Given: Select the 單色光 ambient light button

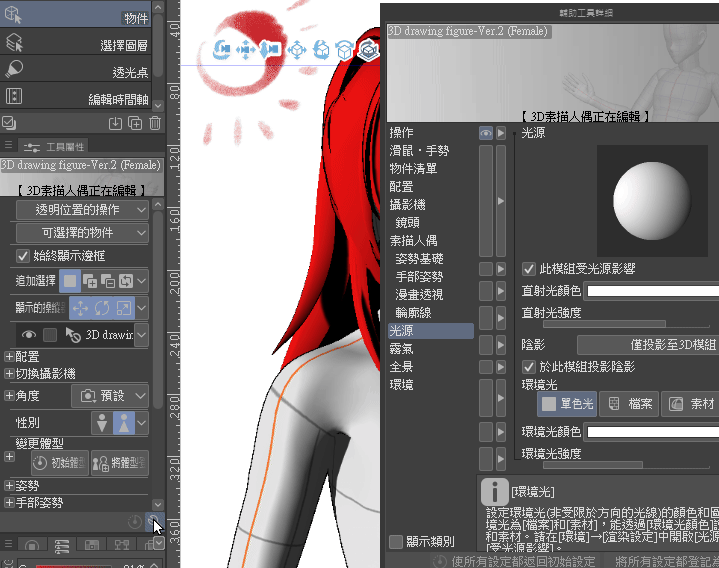Looking at the screenshot, I should point(567,404).
